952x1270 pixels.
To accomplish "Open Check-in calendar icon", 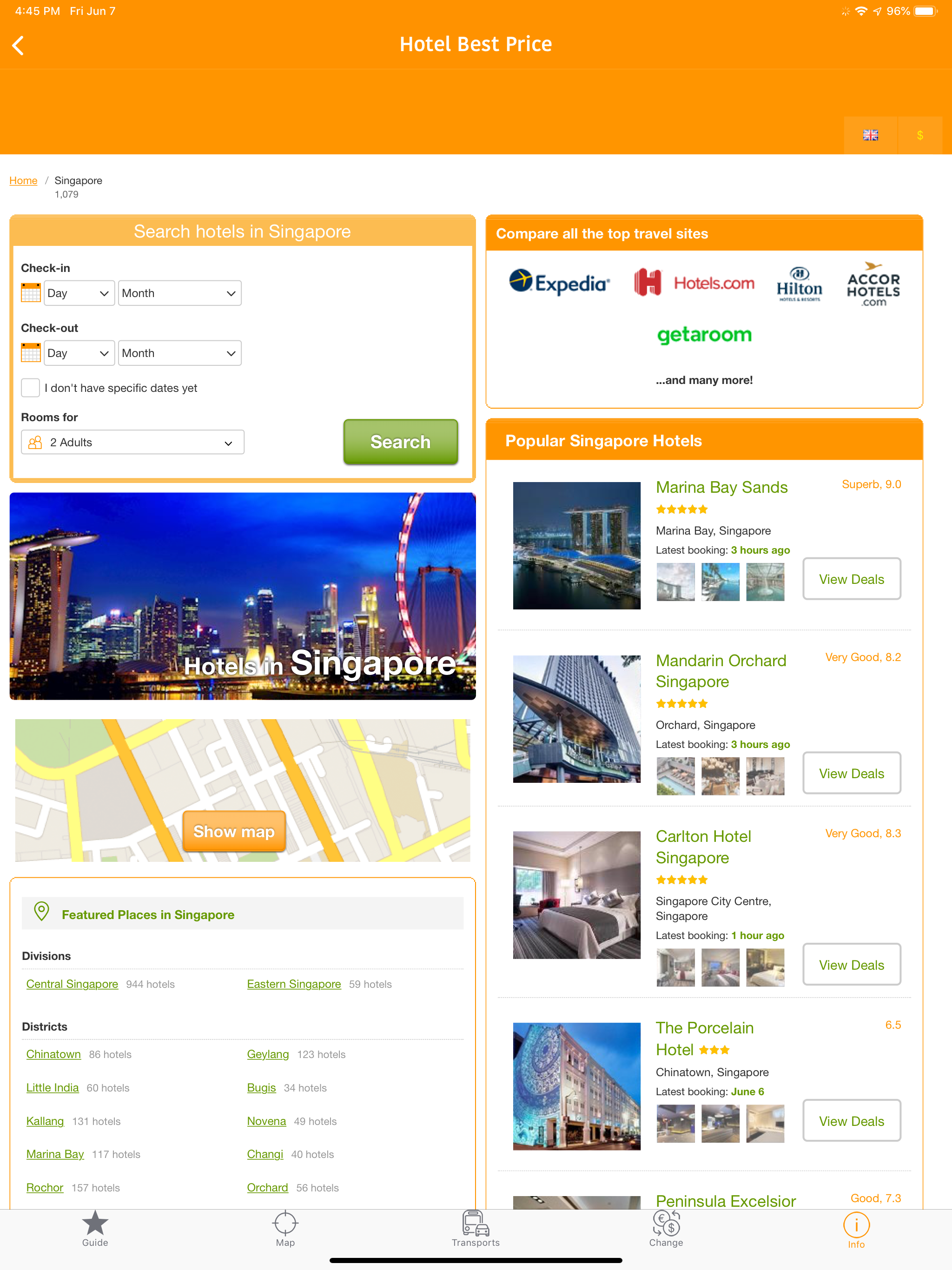I will [31, 293].
